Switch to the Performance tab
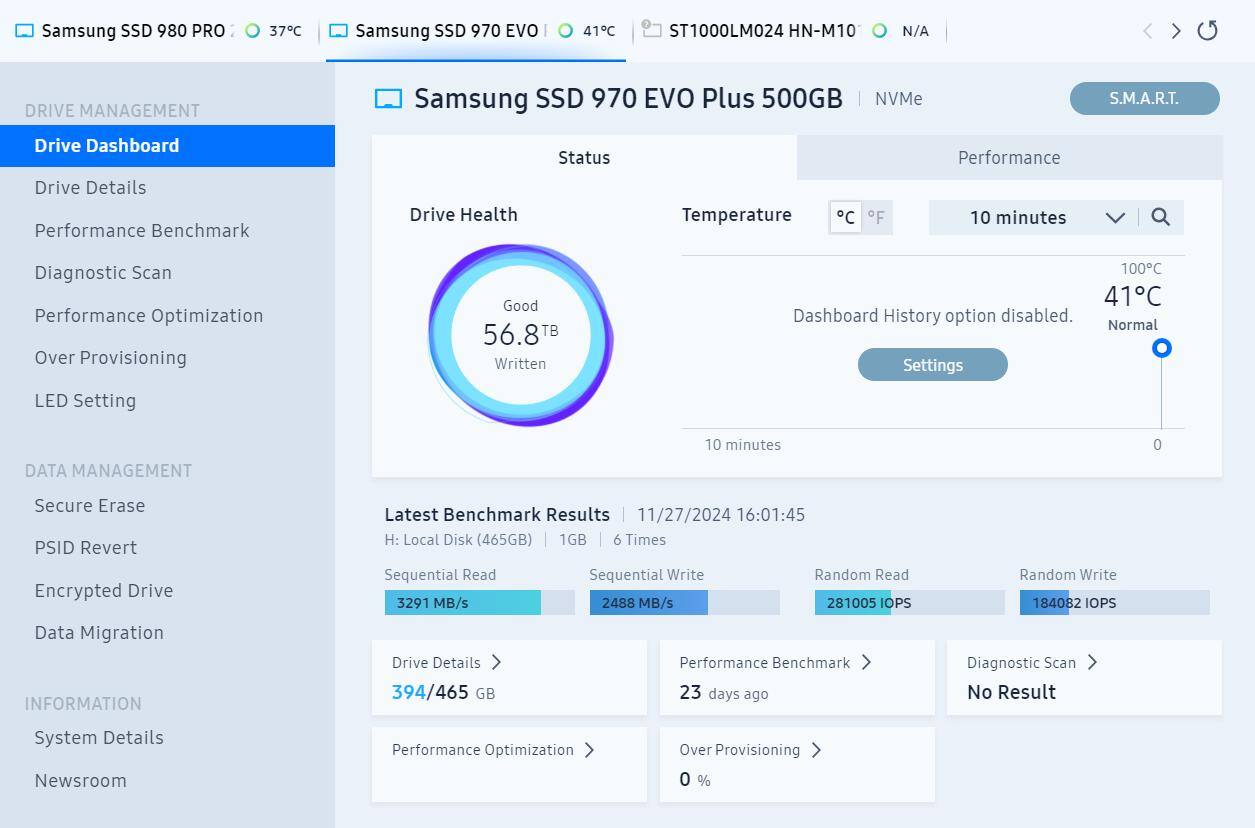Viewport: 1255px width, 828px height. (x=1008, y=158)
